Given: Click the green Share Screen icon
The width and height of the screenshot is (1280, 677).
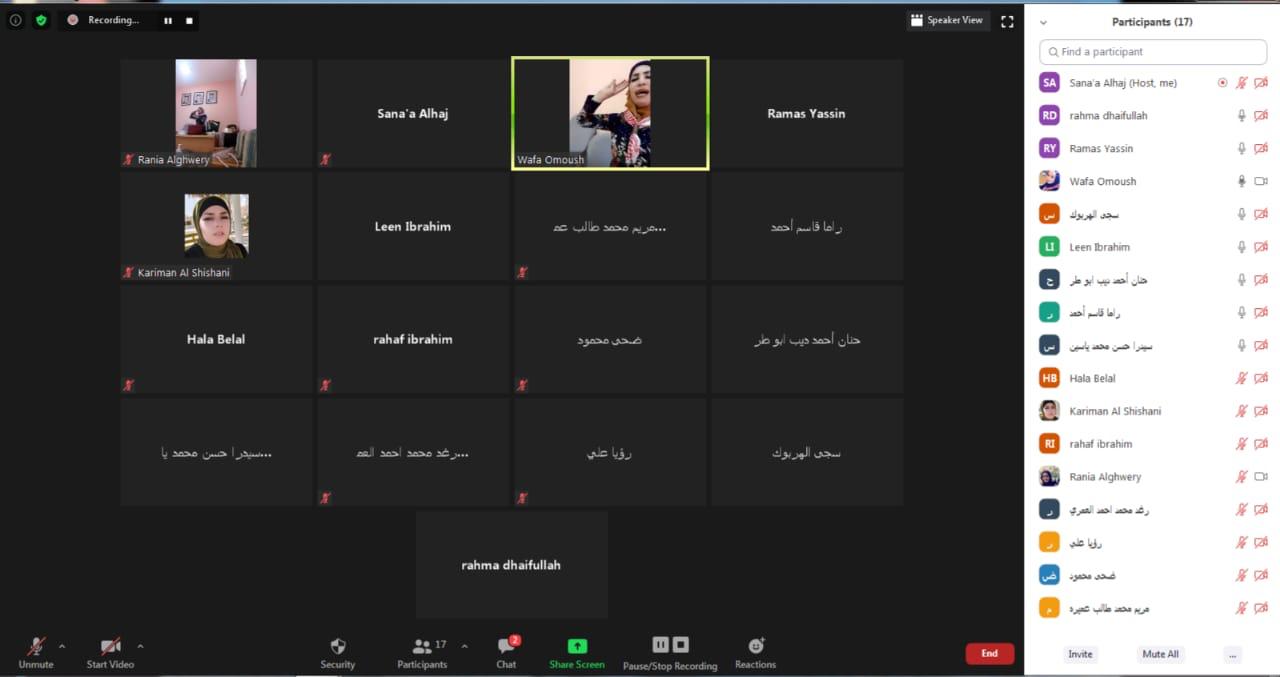Looking at the screenshot, I should pos(577,647).
